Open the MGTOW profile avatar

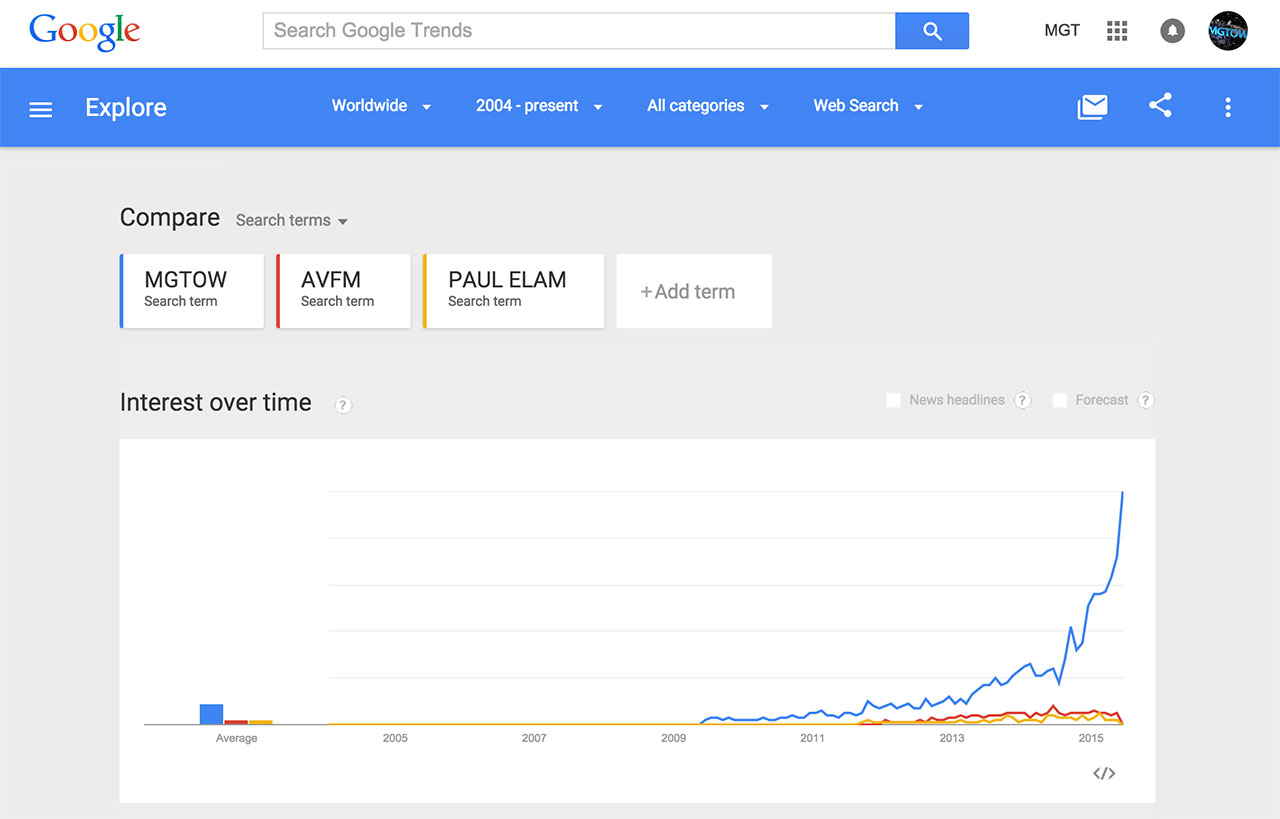[x=1228, y=31]
